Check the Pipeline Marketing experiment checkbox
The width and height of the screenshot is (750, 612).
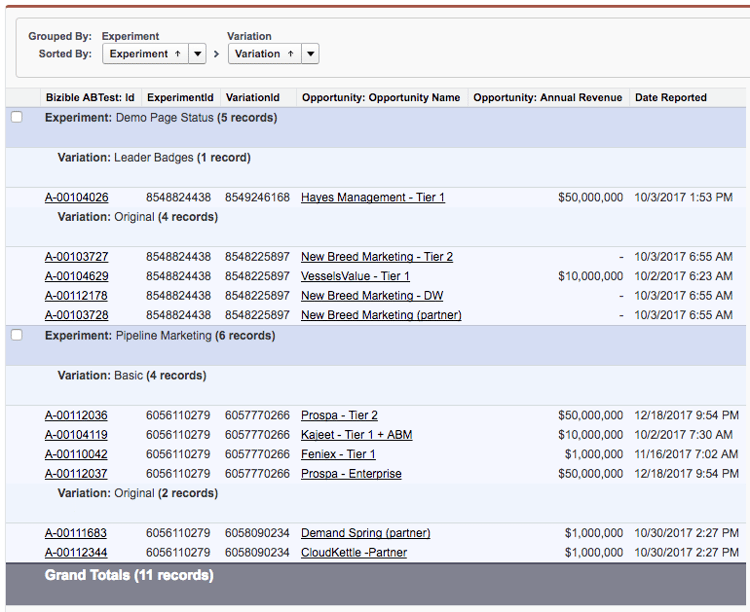[x=16, y=335]
